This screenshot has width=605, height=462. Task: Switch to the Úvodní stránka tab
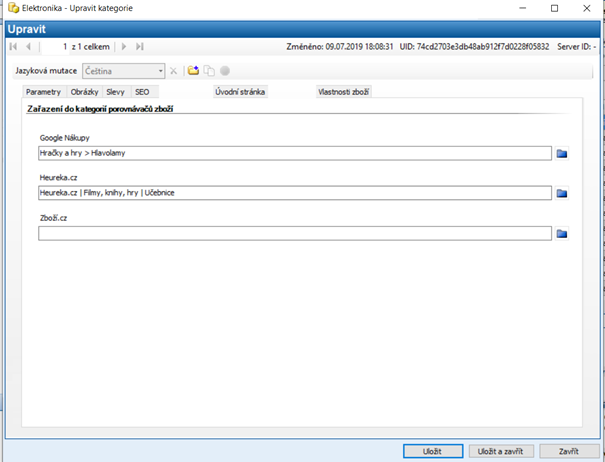240,92
